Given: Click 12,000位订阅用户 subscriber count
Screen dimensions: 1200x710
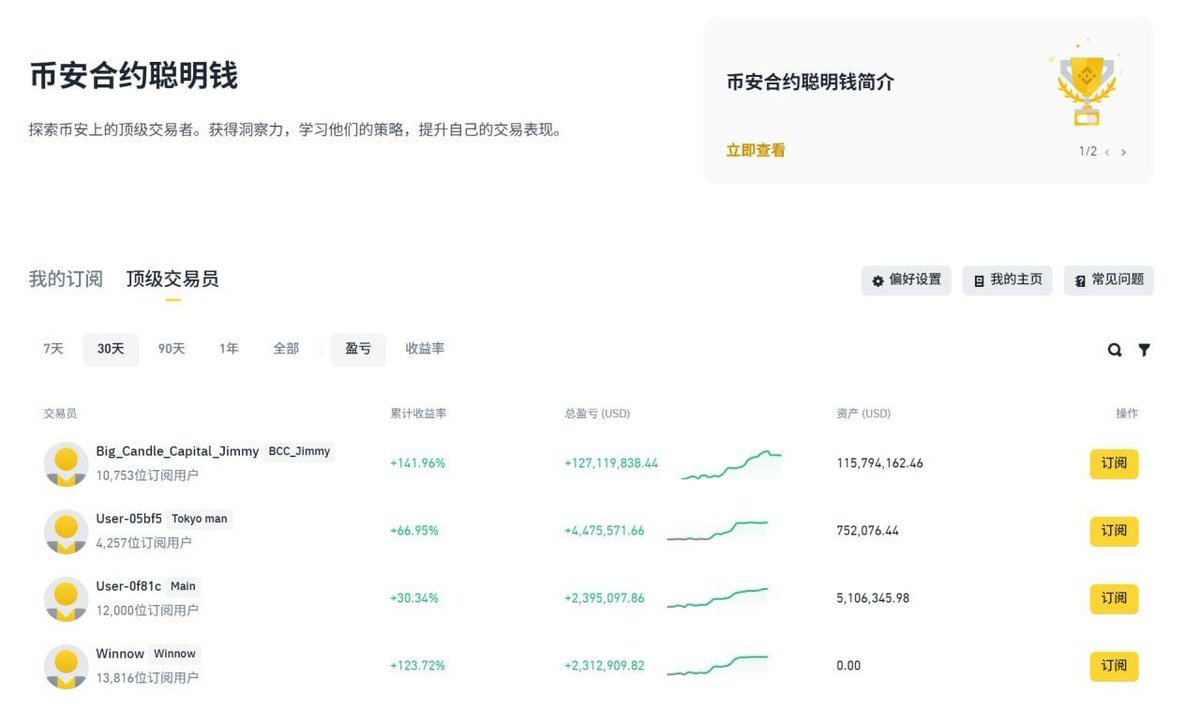Looking at the screenshot, I should click(x=147, y=611).
